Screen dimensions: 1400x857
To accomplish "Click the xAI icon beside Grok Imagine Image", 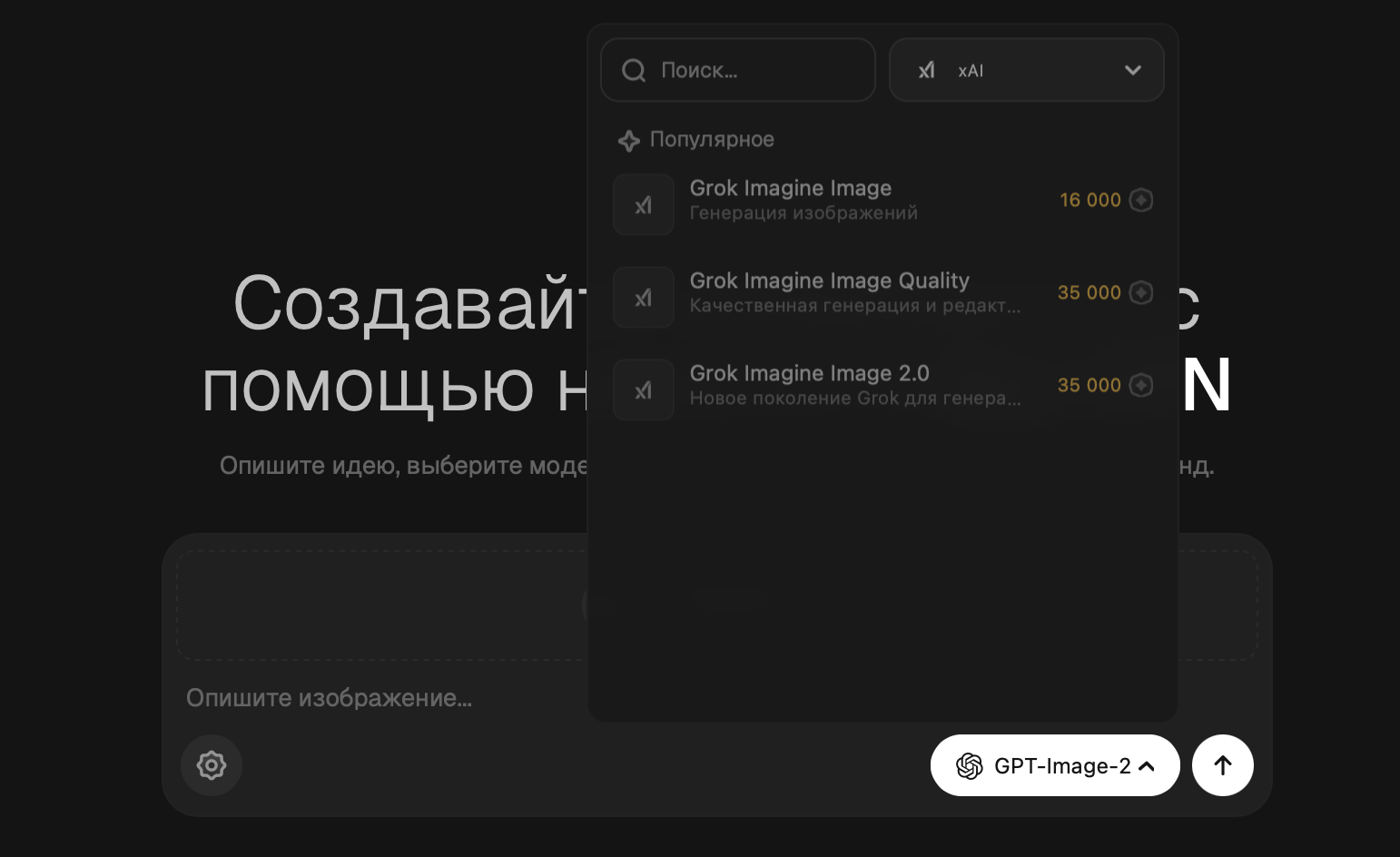I will pyautogui.click(x=644, y=204).
